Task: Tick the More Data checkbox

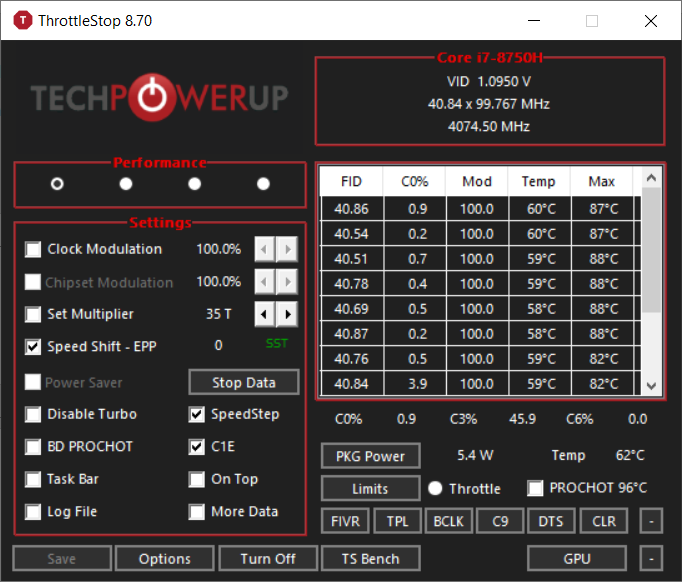Action: point(197,512)
